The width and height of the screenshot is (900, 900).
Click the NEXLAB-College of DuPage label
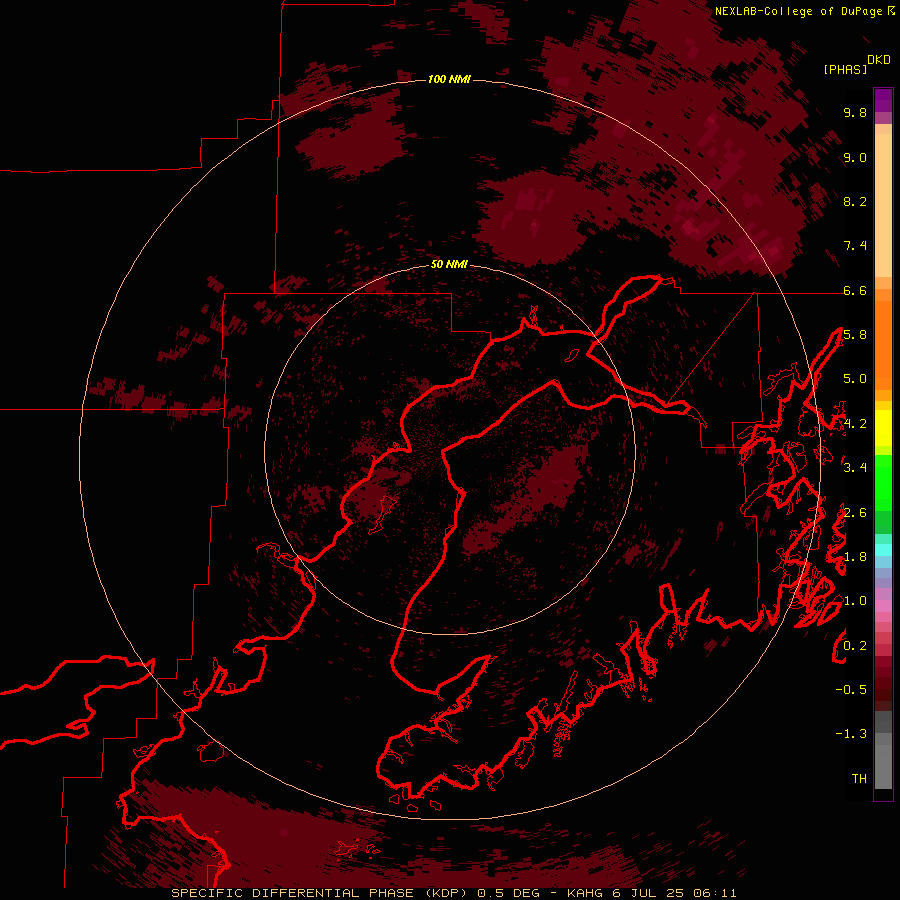click(799, 11)
